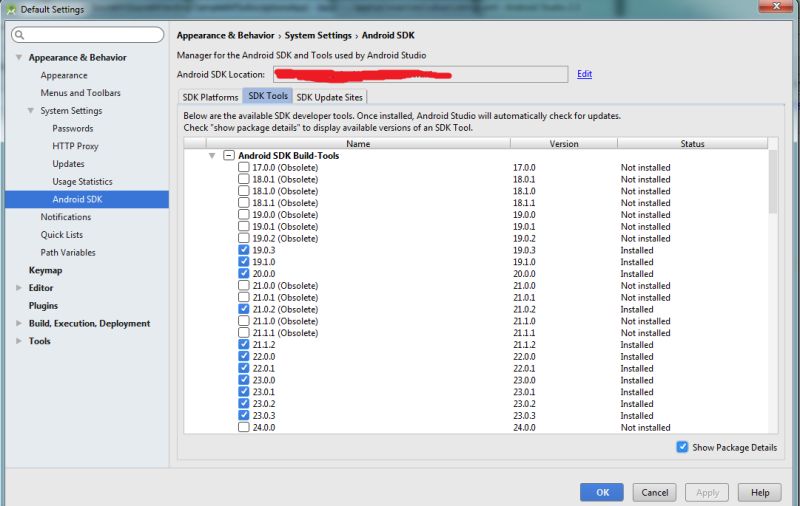800x506 pixels.
Task: Select Quick Lists in the tree
Action: (x=62, y=235)
